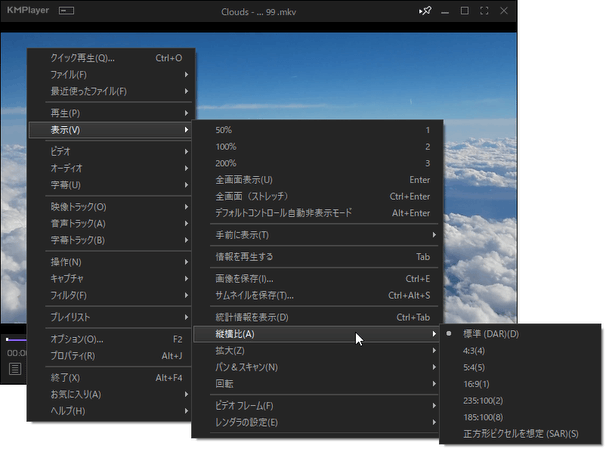Screen dimensions: 609x452
Task: Select 正方形ピクセルを想定 (SAR) option
Action: [x=520, y=435]
